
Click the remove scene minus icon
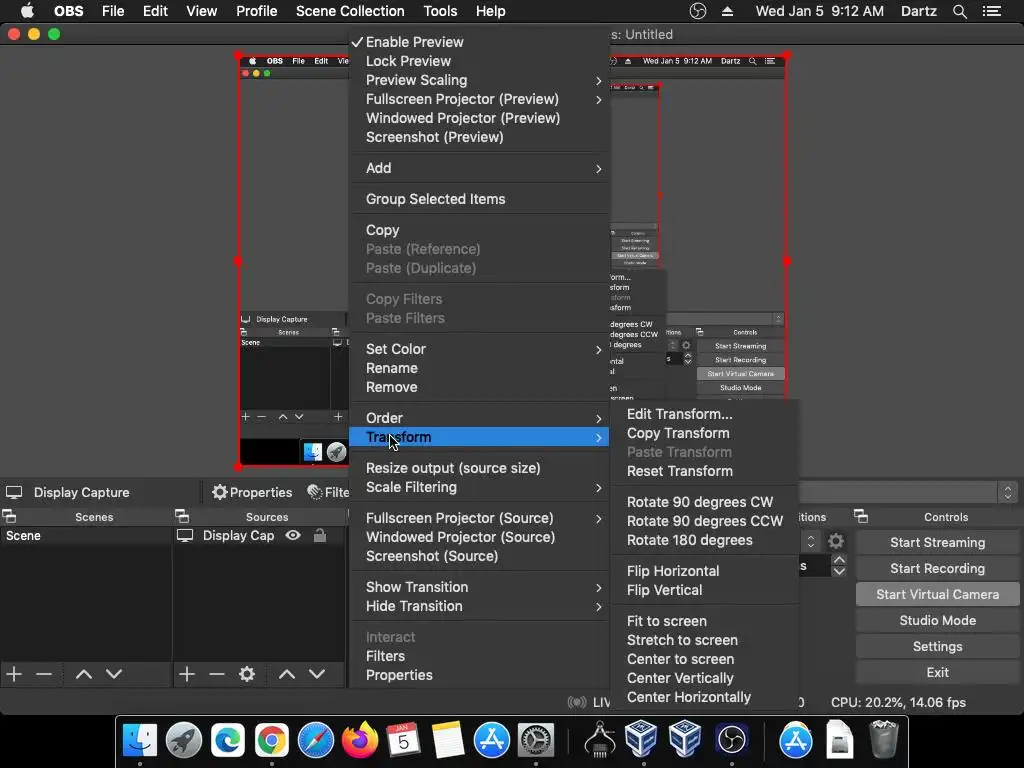[44, 674]
